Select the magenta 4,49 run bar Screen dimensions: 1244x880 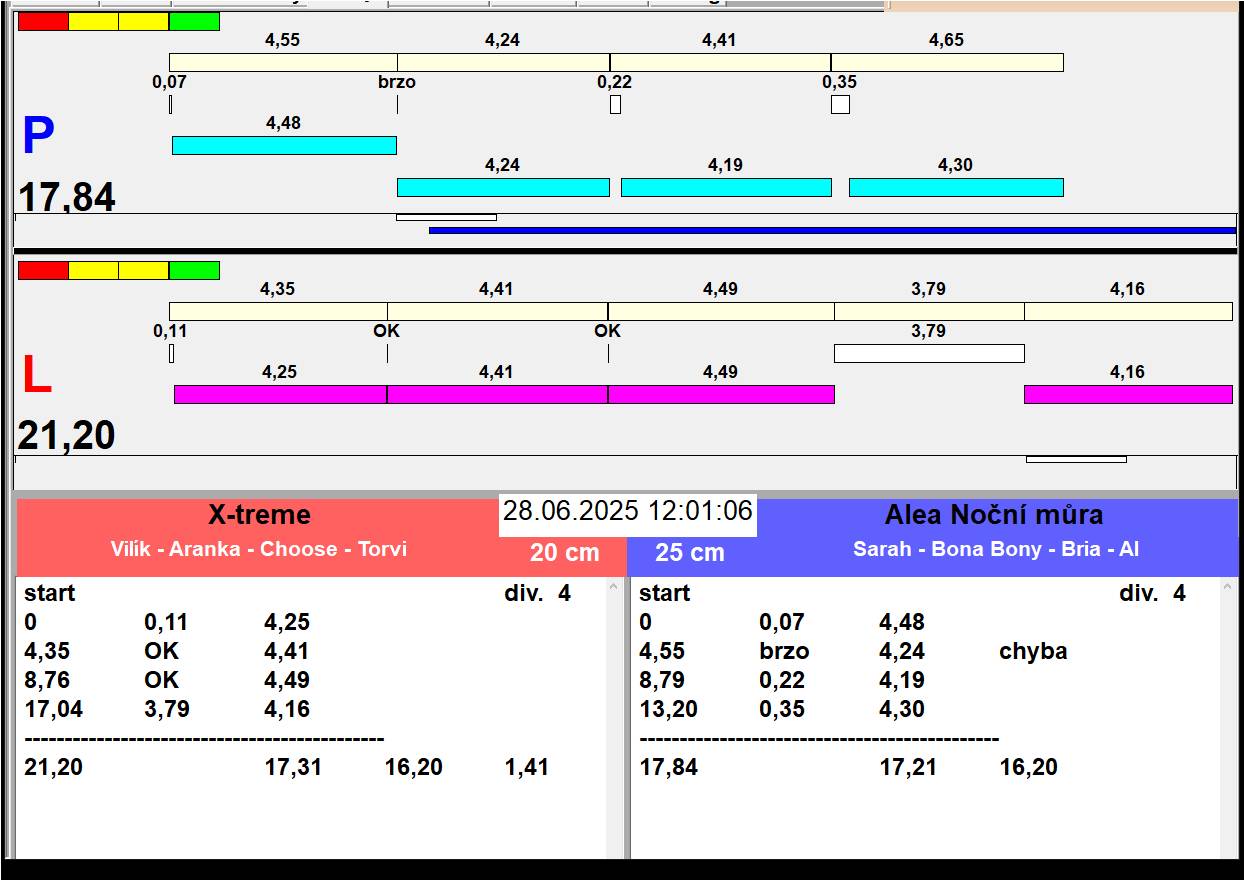click(x=720, y=394)
